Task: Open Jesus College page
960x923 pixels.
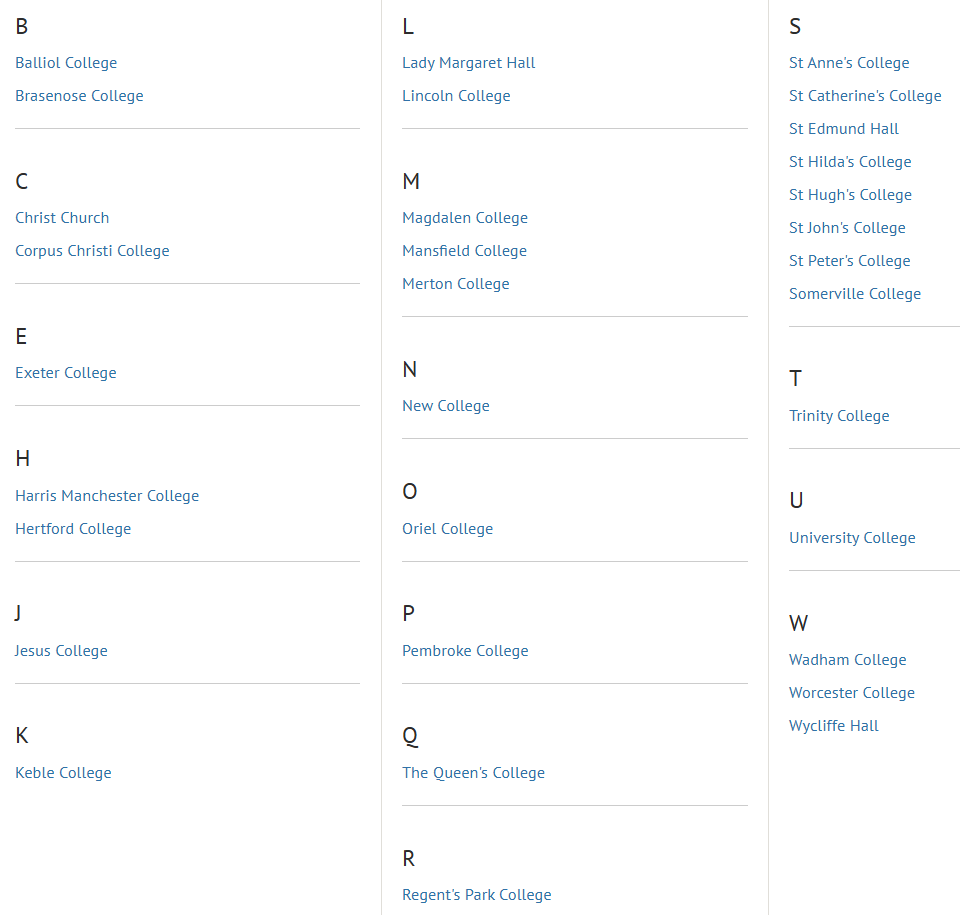Action: point(61,651)
